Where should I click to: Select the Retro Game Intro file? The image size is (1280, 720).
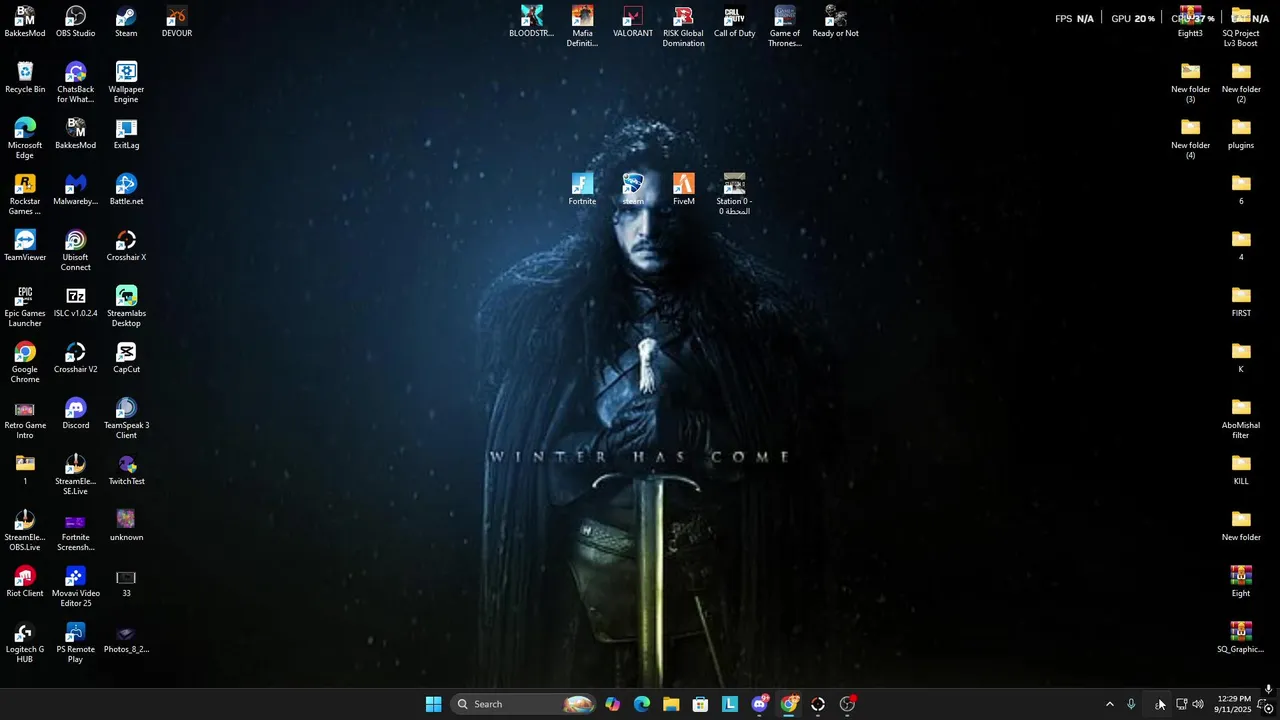pyautogui.click(x=25, y=419)
